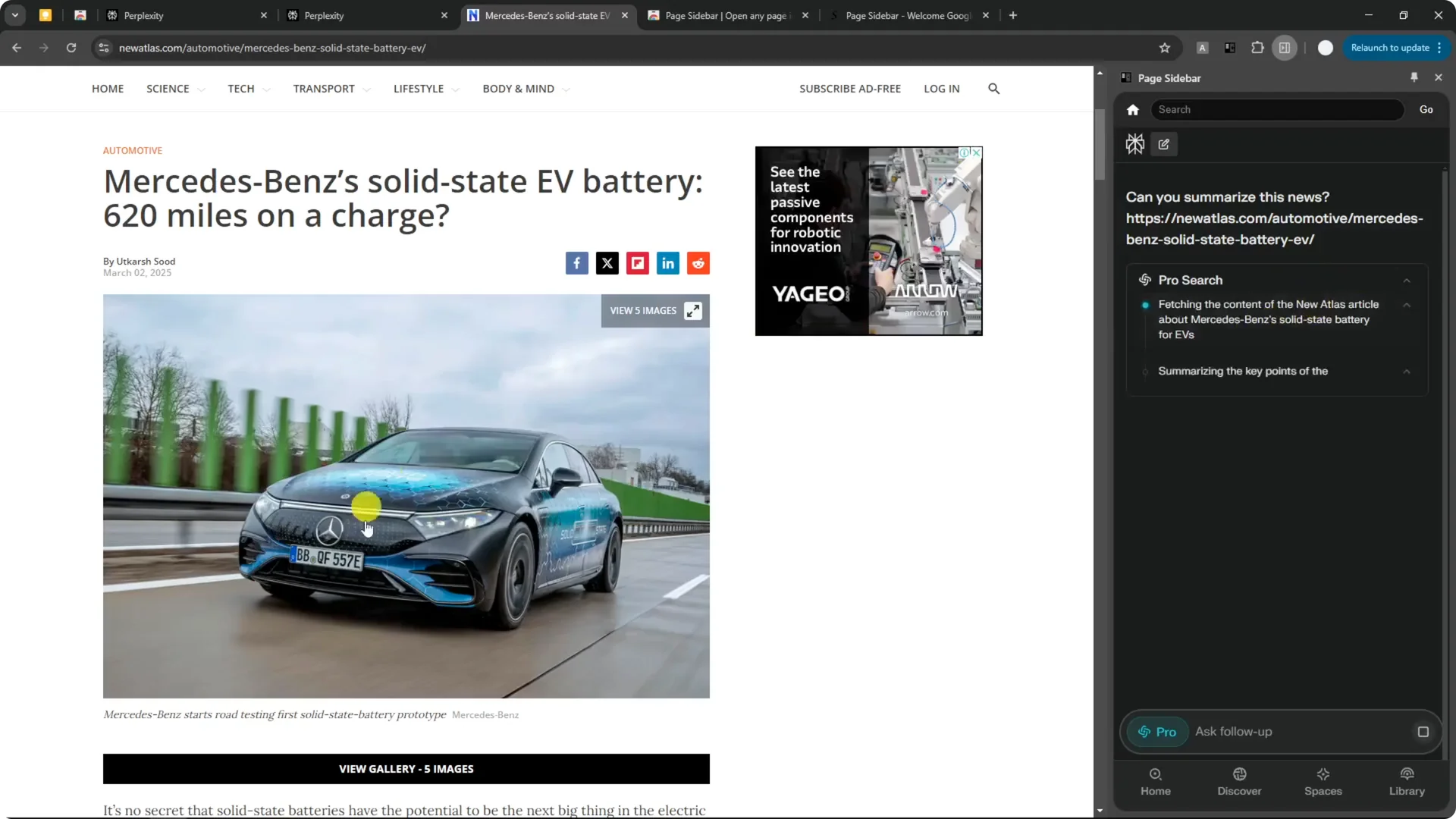Collapse the Pro Search step list
1456x819 pixels.
1407,280
